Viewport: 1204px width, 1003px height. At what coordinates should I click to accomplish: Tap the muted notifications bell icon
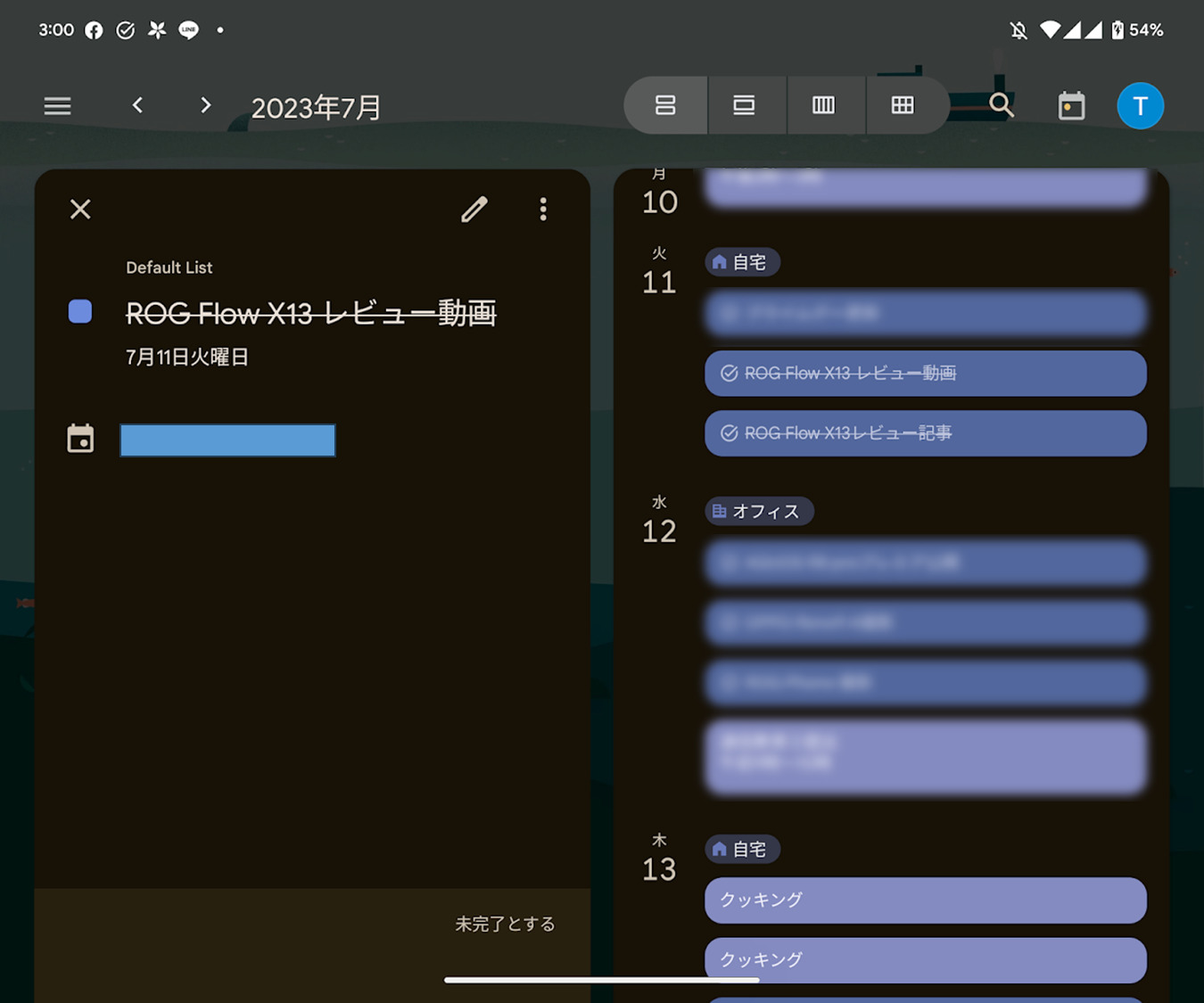pyautogui.click(x=1018, y=30)
